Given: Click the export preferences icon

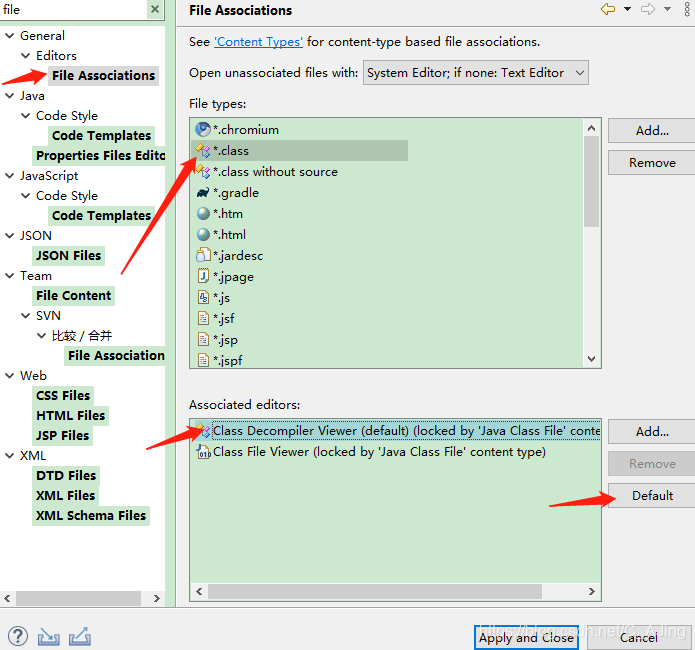Looking at the screenshot, I should coord(80,637).
